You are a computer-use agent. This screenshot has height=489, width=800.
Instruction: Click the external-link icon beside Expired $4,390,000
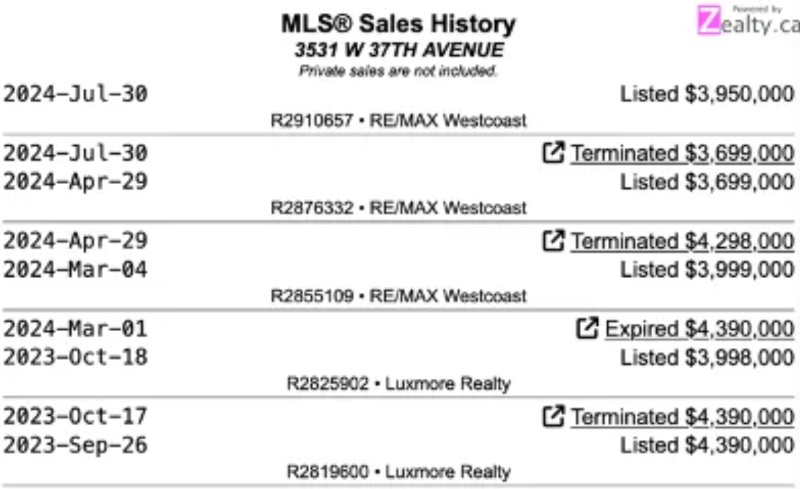(588, 328)
